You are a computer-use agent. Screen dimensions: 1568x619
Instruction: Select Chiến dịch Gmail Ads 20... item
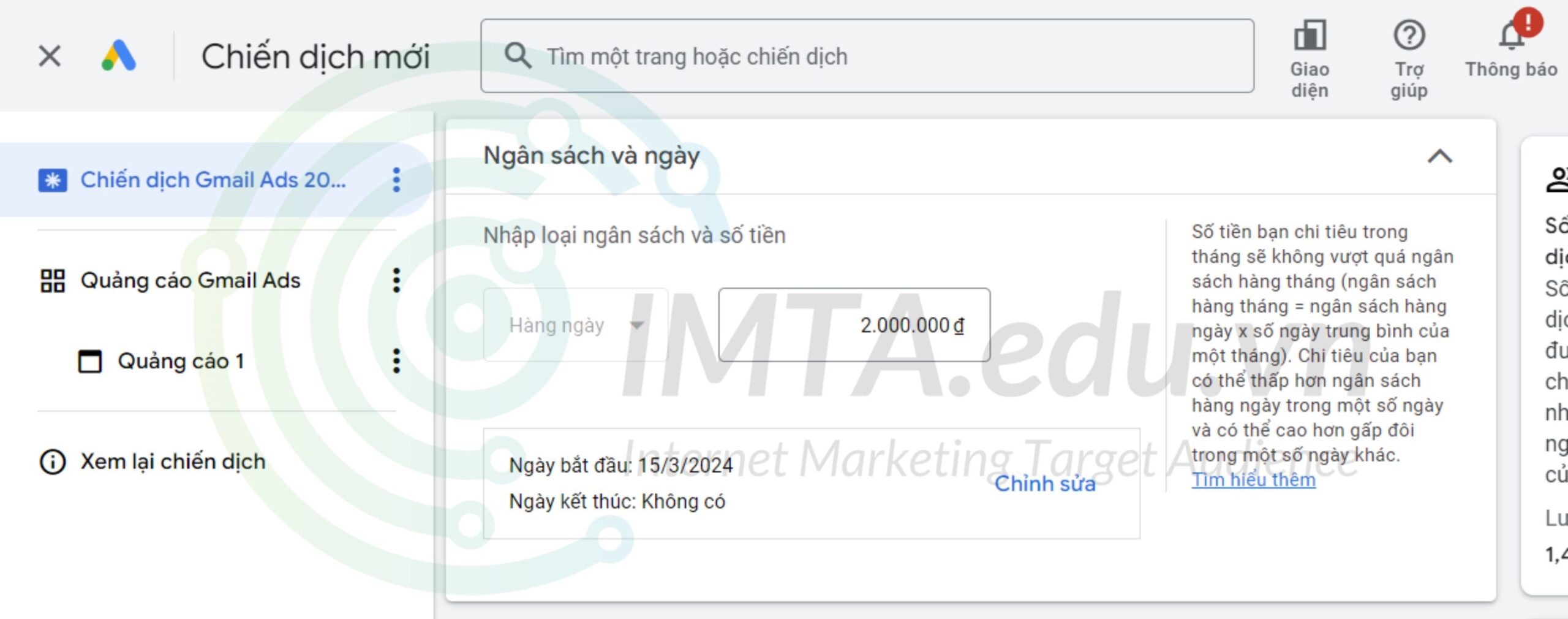[x=214, y=180]
